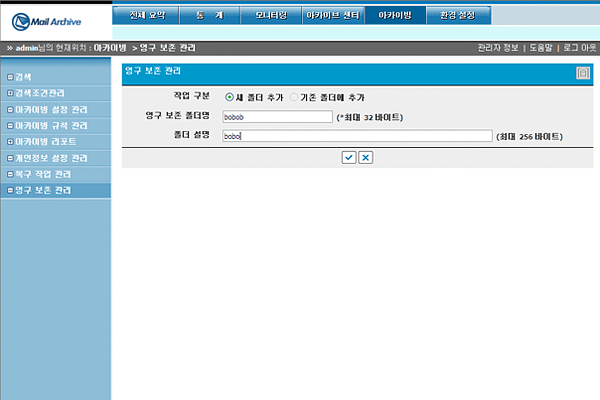Click the checkmark confirm icon
Screen dimensions: 600x400
click(x=348, y=157)
